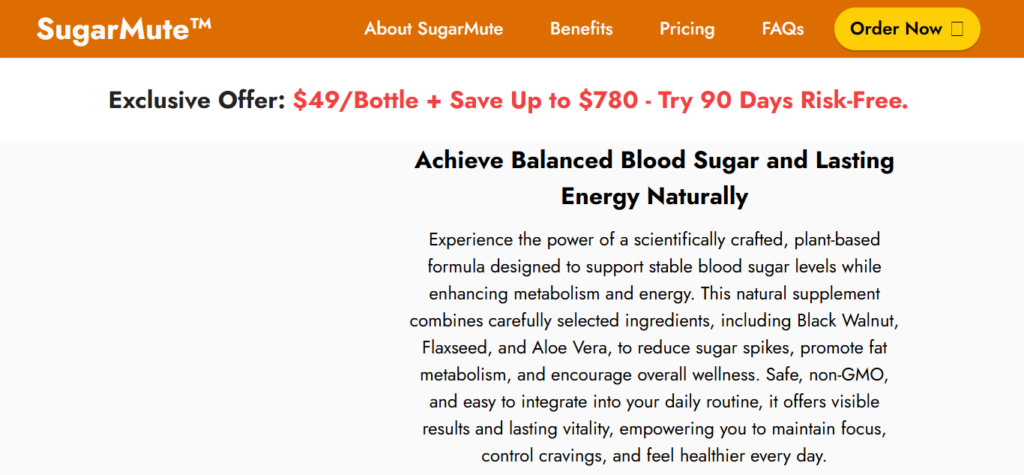This screenshot has height=475, width=1024.
Task: Click the red $49/Bottle offer text
Action: (x=358, y=101)
